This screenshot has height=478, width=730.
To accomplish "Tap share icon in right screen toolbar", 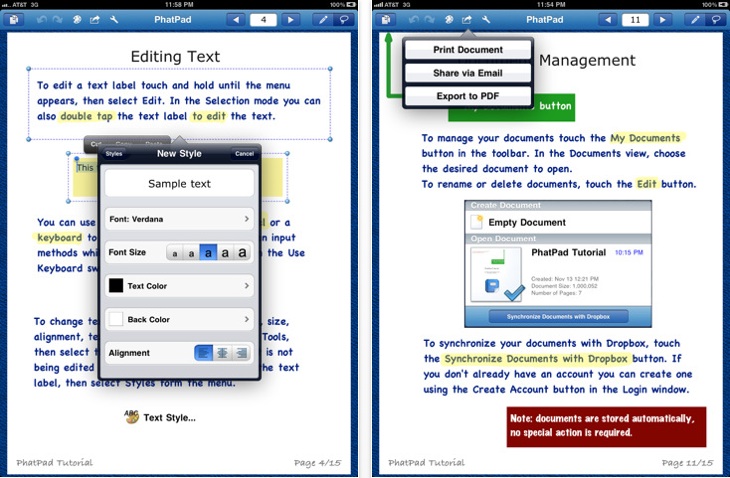I will [x=466, y=20].
